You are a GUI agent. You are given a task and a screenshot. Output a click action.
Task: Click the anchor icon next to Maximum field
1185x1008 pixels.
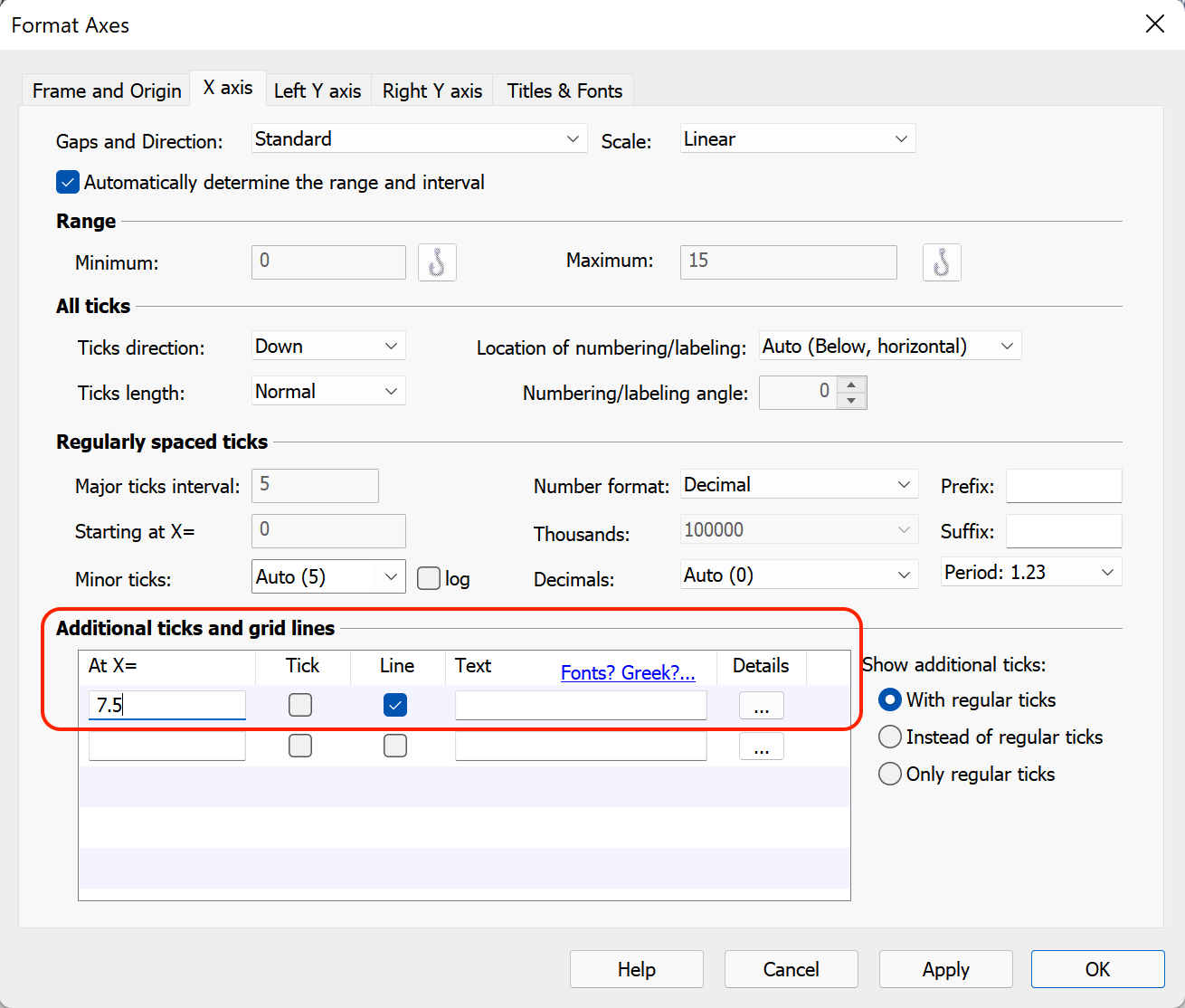(x=942, y=262)
